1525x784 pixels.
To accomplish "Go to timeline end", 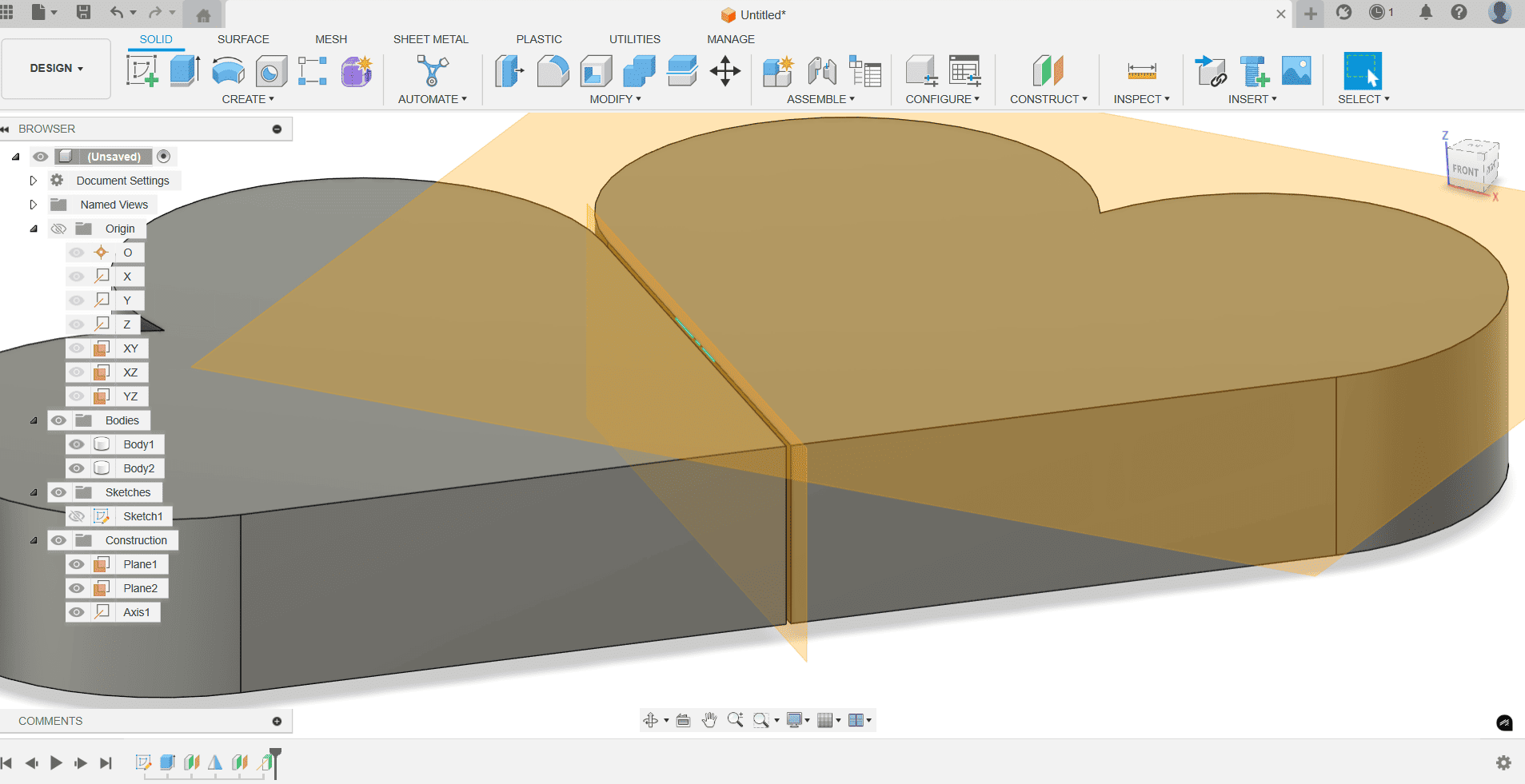I will tap(106, 763).
